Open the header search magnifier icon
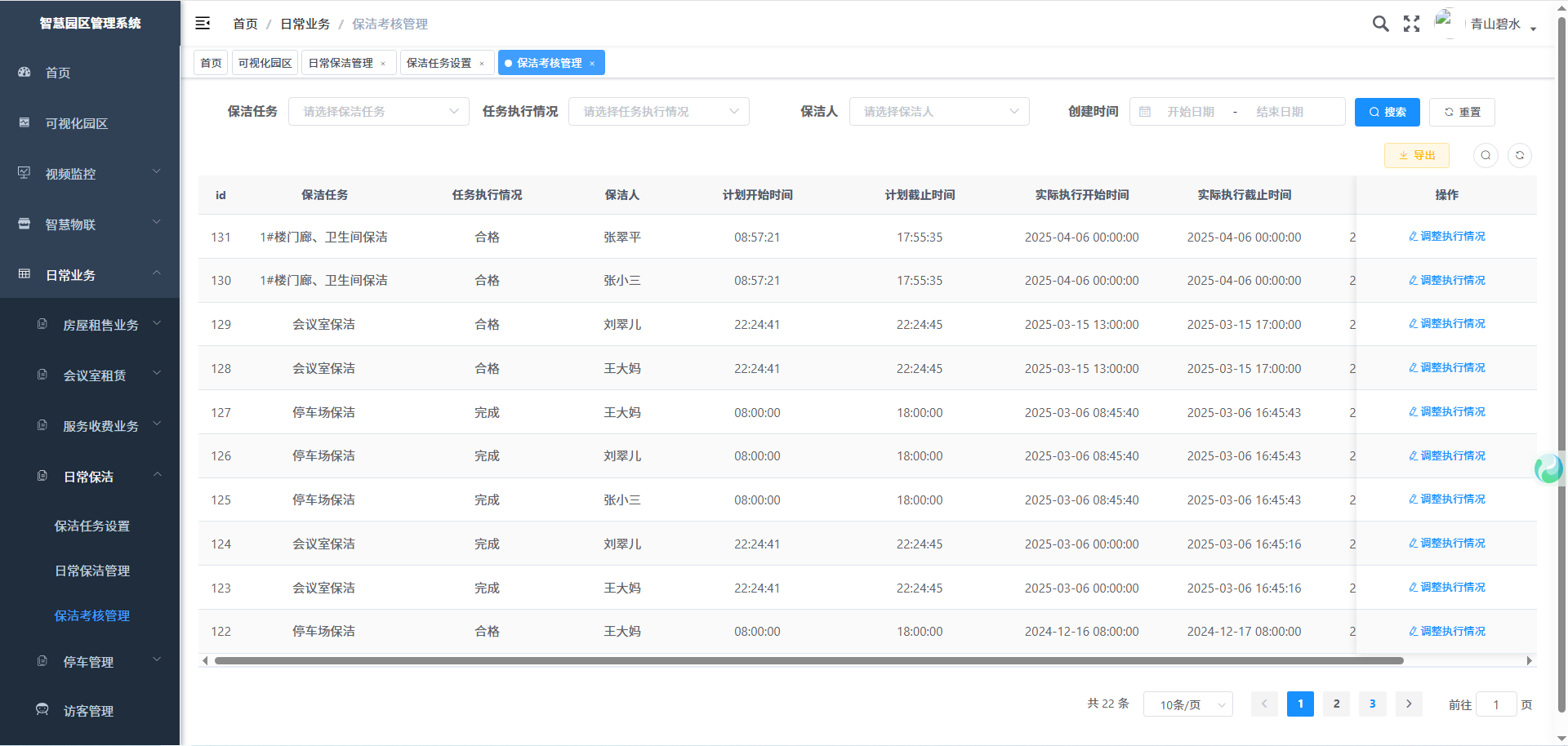Screen dimensions: 1568x746 [1380, 24]
